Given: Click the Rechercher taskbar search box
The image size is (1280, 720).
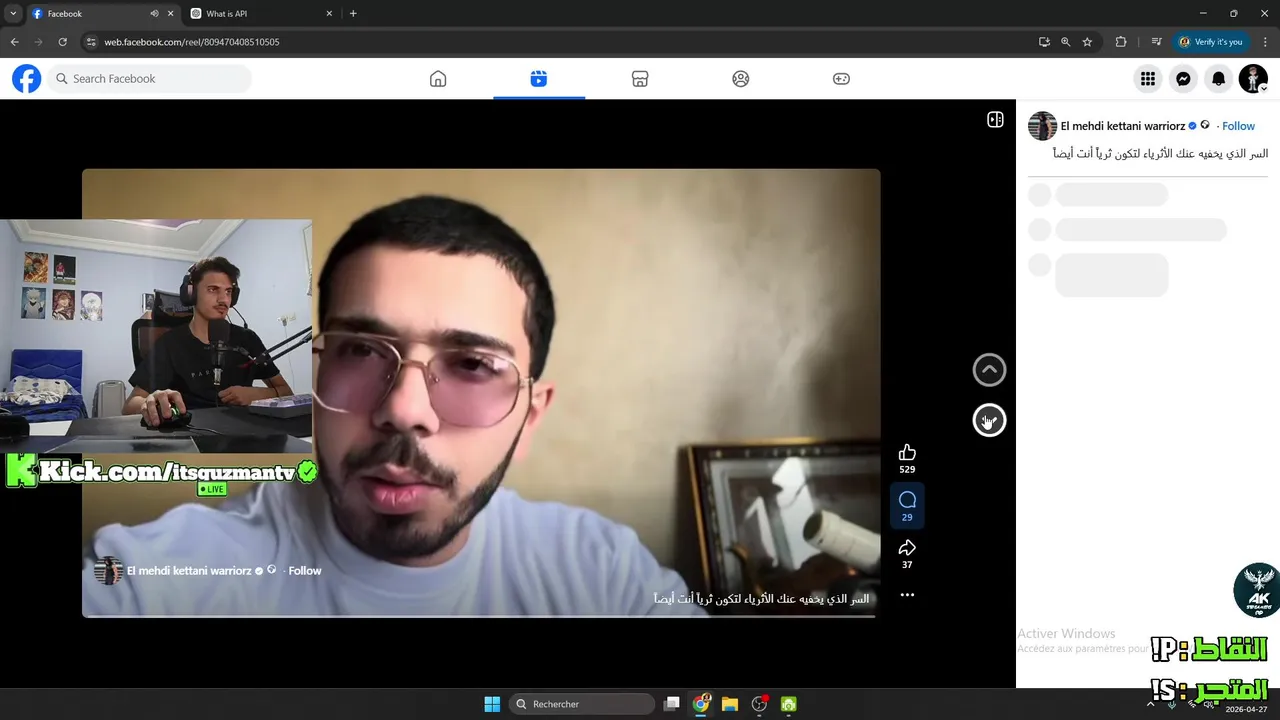Looking at the screenshot, I should (582, 704).
